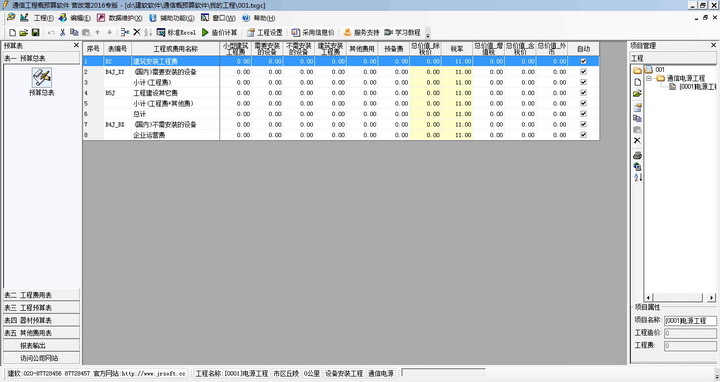Click copy icon in 项目管理 side toolbar

click(637, 118)
